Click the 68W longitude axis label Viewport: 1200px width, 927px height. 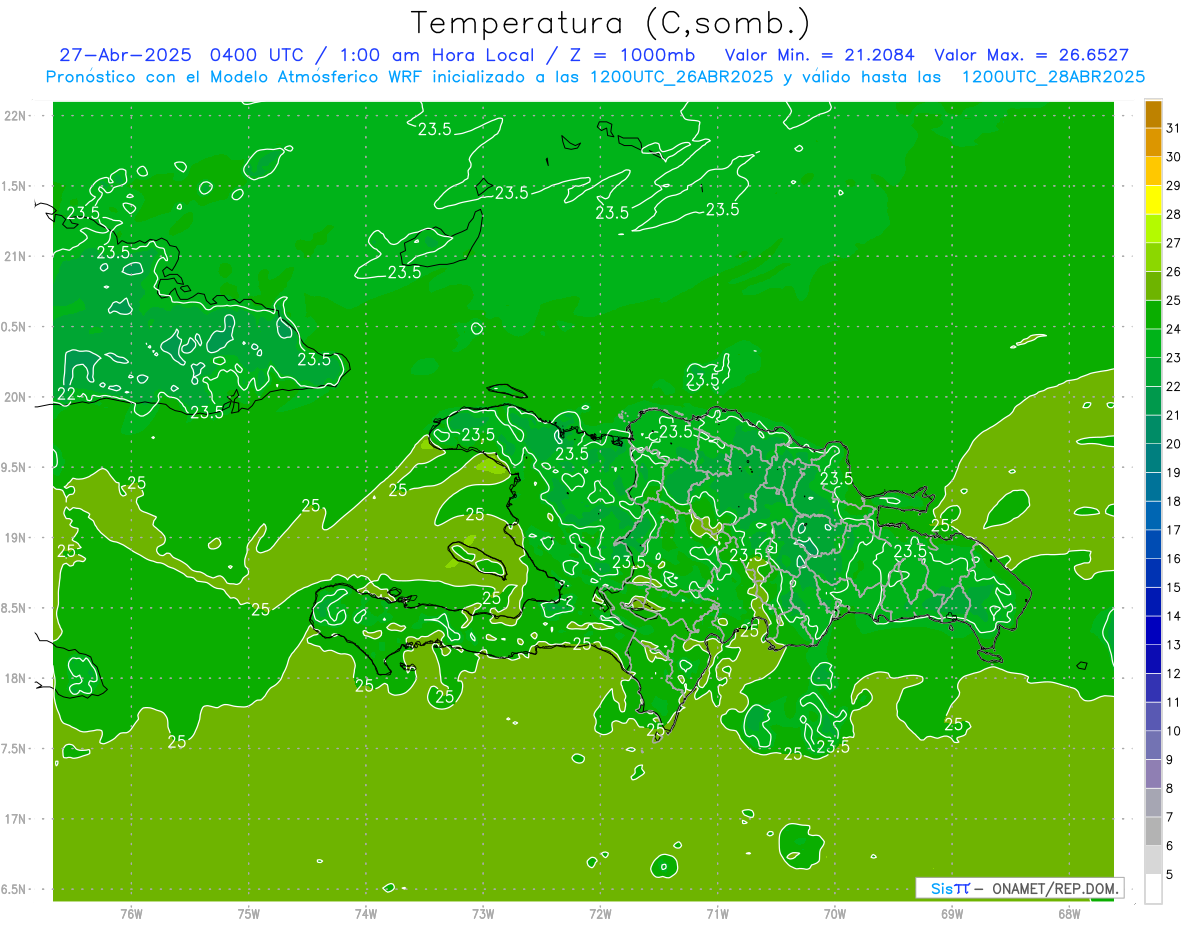1069,914
